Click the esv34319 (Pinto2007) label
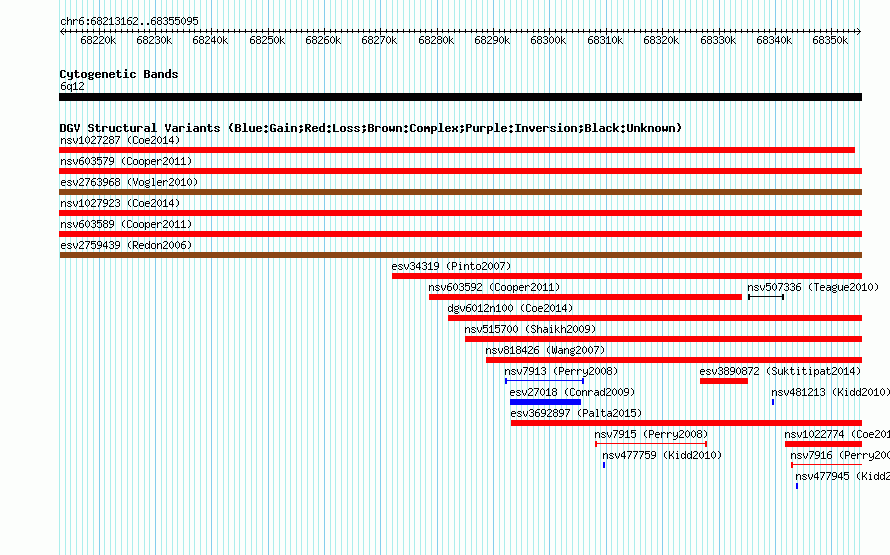Viewport: 890px width, 555px height. 451,266
